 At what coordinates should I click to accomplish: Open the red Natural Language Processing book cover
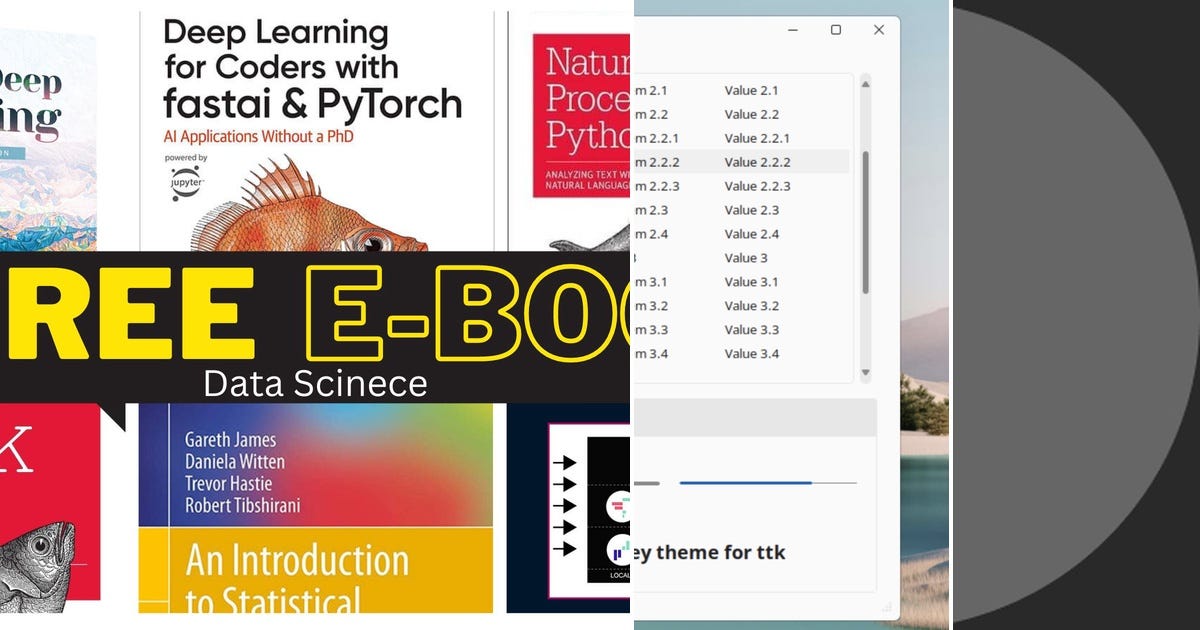581,115
